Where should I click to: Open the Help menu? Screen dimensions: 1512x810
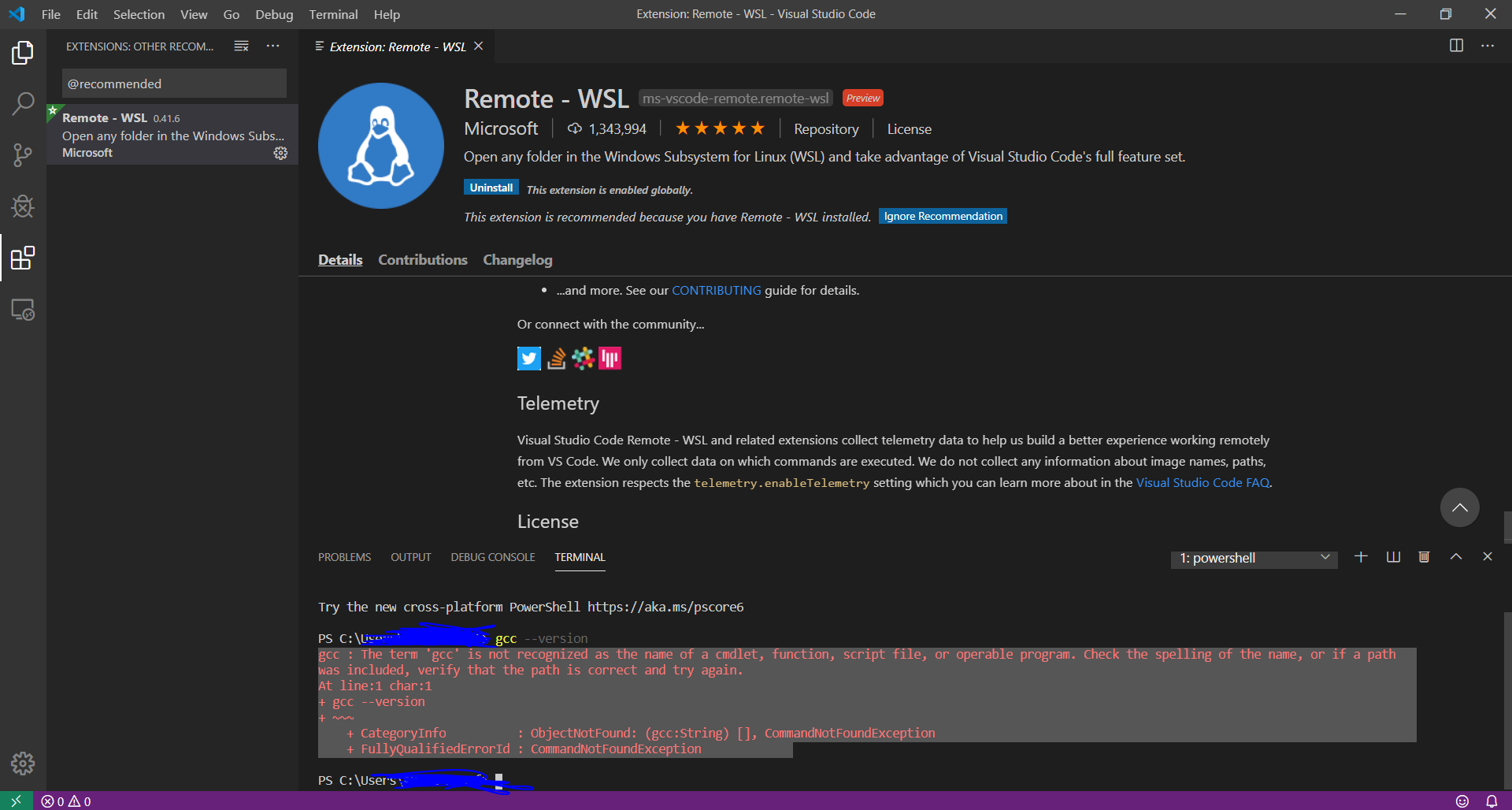pyautogui.click(x=387, y=14)
